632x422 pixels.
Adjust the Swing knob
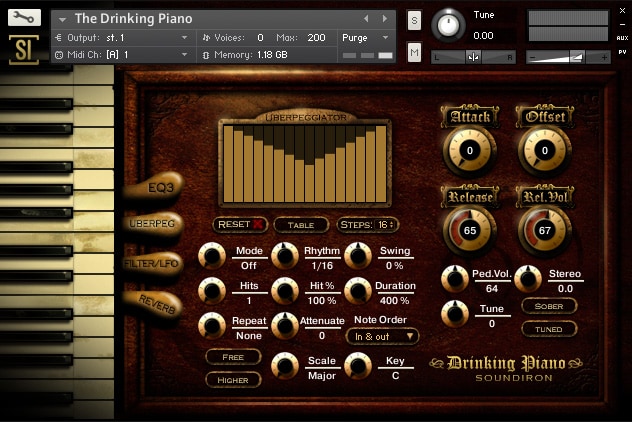358,256
